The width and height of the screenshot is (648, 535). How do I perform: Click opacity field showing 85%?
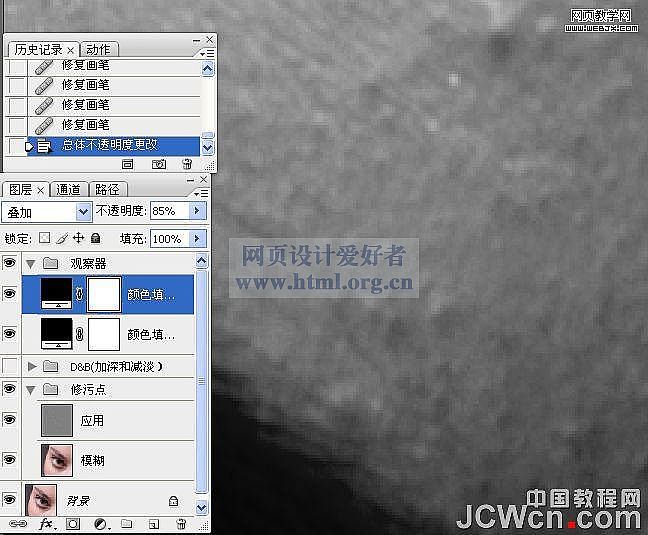(170, 211)
